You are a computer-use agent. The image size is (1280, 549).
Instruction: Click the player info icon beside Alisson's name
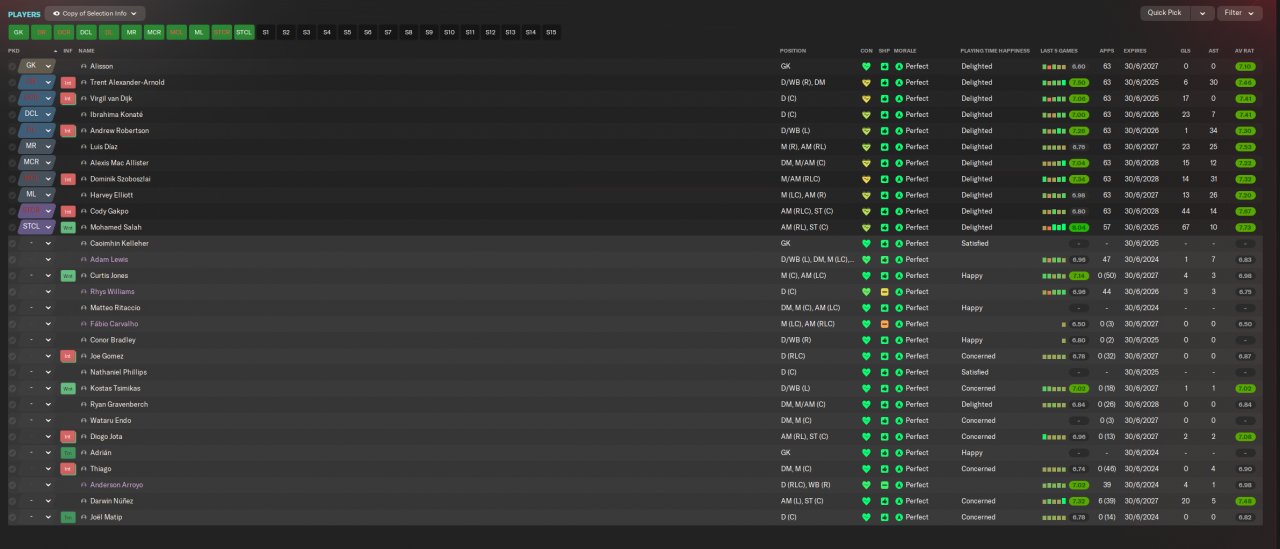84,66
